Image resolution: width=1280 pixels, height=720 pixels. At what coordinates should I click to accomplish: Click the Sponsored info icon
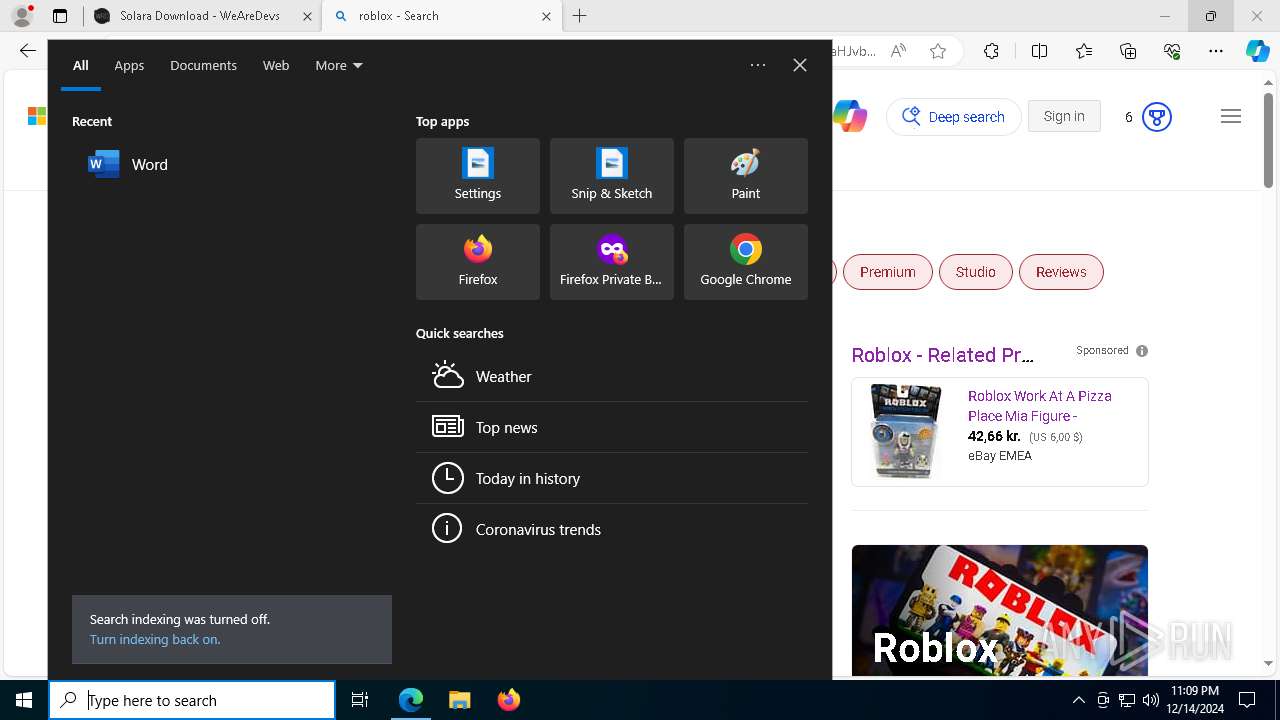point(1142,351)
